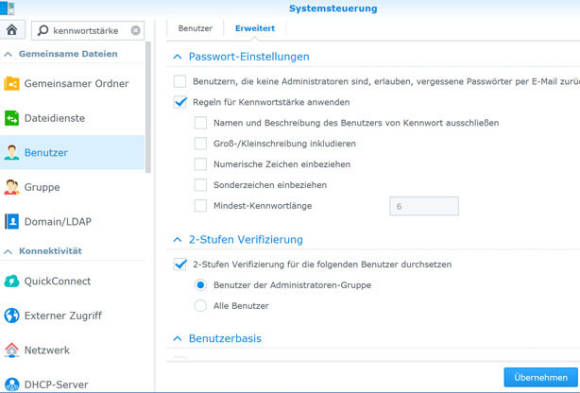Viewport: 580px width, 393px height.
Task: Select Gruppe in sidebar
Action: 72,187
